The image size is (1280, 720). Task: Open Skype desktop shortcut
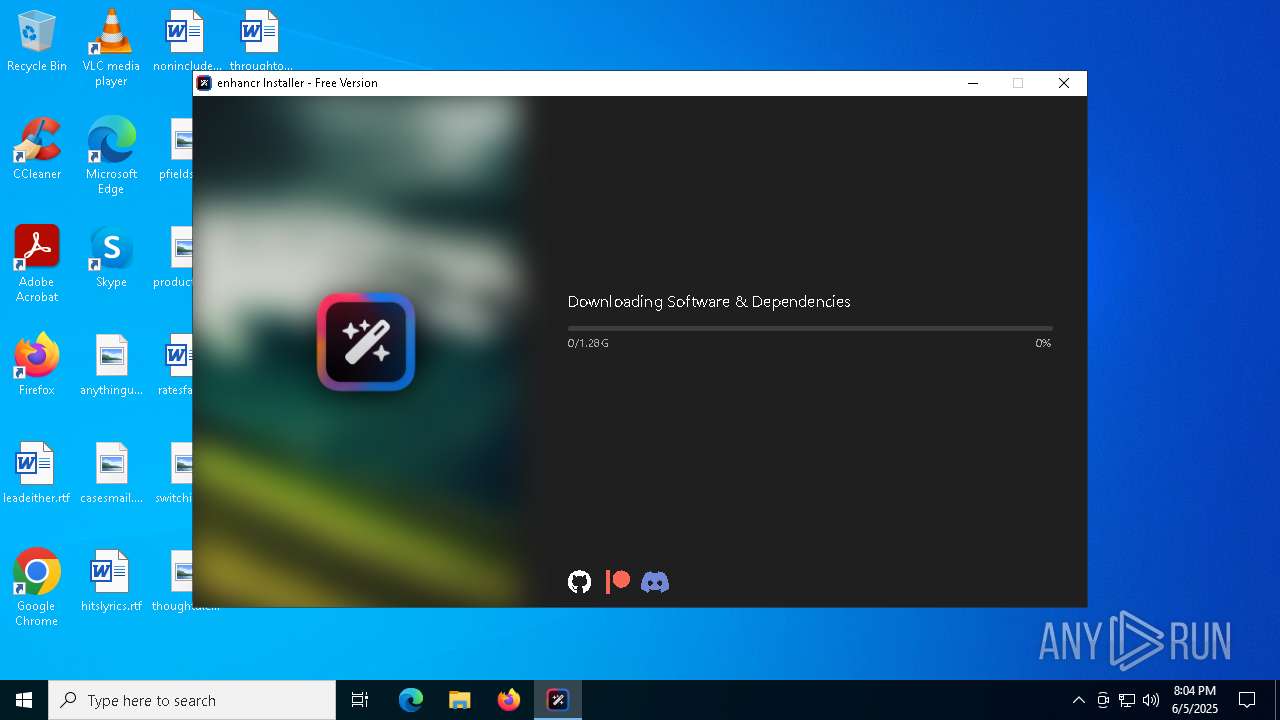pyautogui.click(x=111, y=257)
